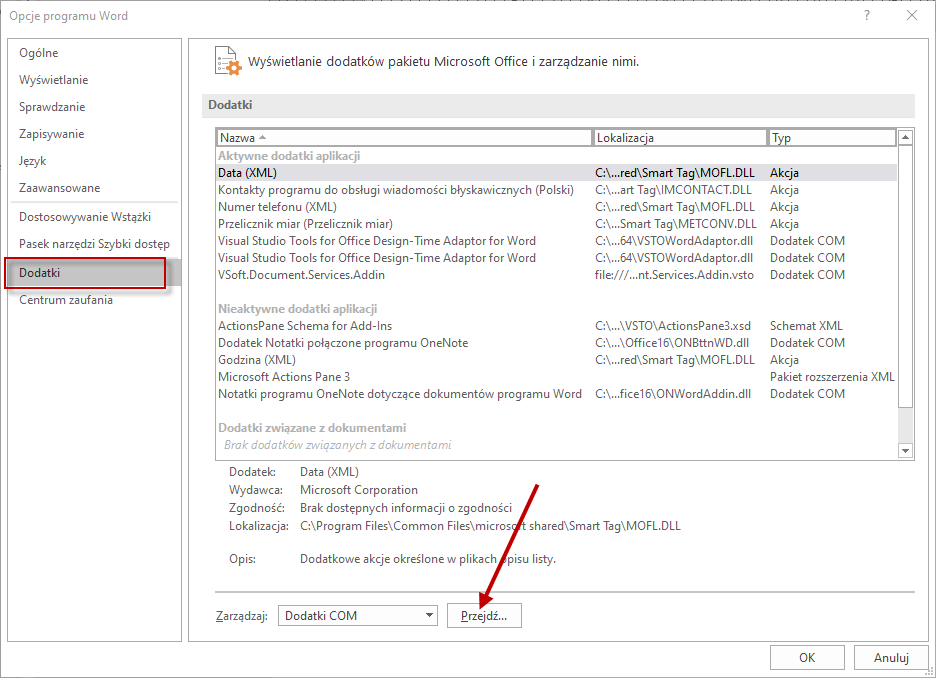Select Kontakty programu do obsługi wiadomości błyskawicznych
The width and height of the screenshot is (936, 678).
pos(556,190)
